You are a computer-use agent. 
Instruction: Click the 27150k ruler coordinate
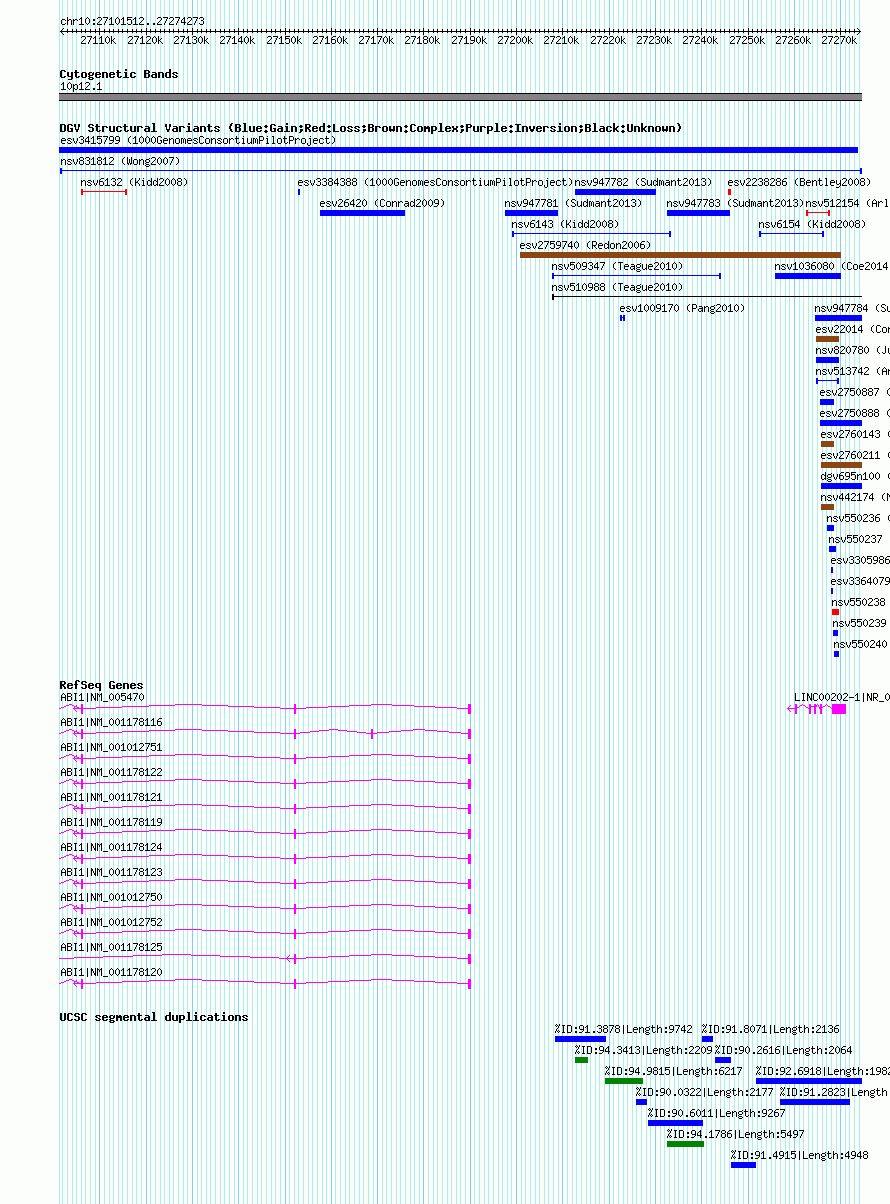click(x=283, y=40)
